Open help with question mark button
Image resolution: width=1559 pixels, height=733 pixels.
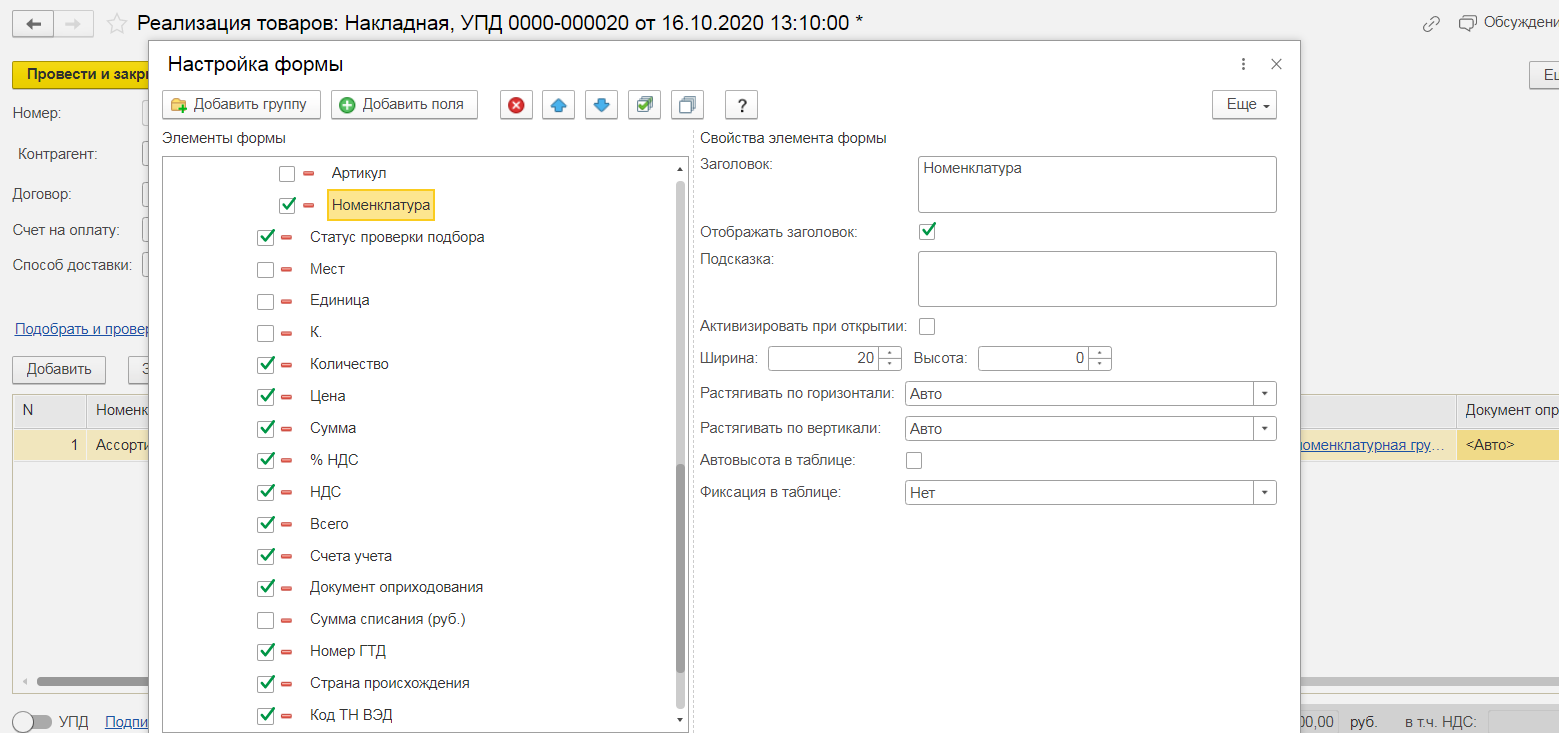tap(741, 104)
